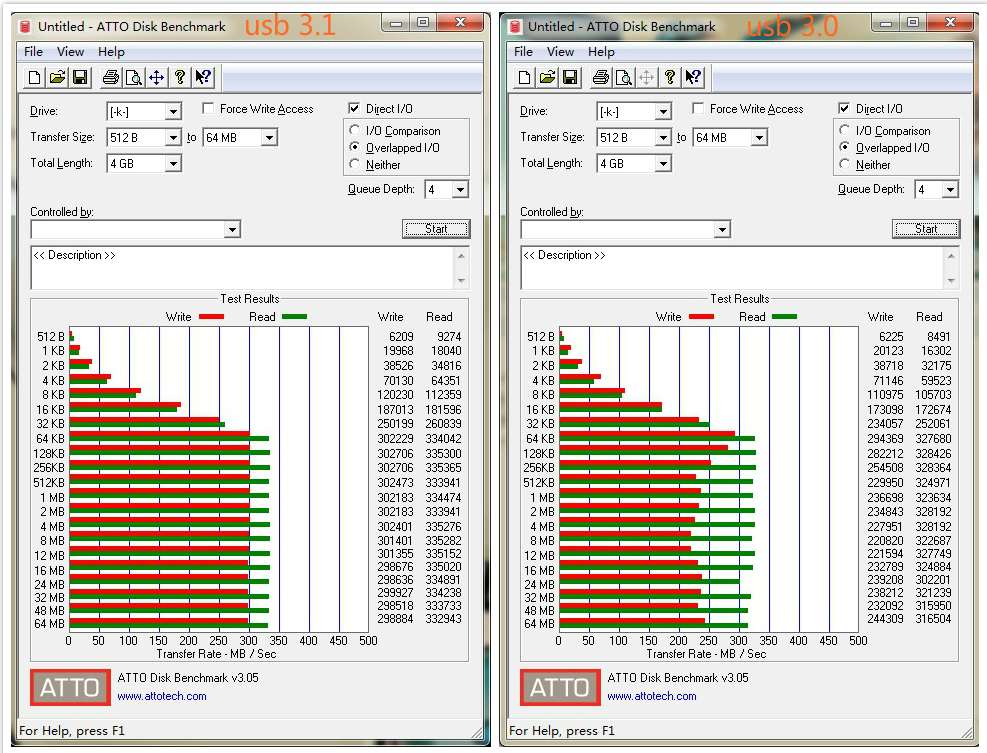The width and height of the screenshot is (987, 753).
Task: Open the Total Length dropdown in the left window
Action: [x=172, y=164]
